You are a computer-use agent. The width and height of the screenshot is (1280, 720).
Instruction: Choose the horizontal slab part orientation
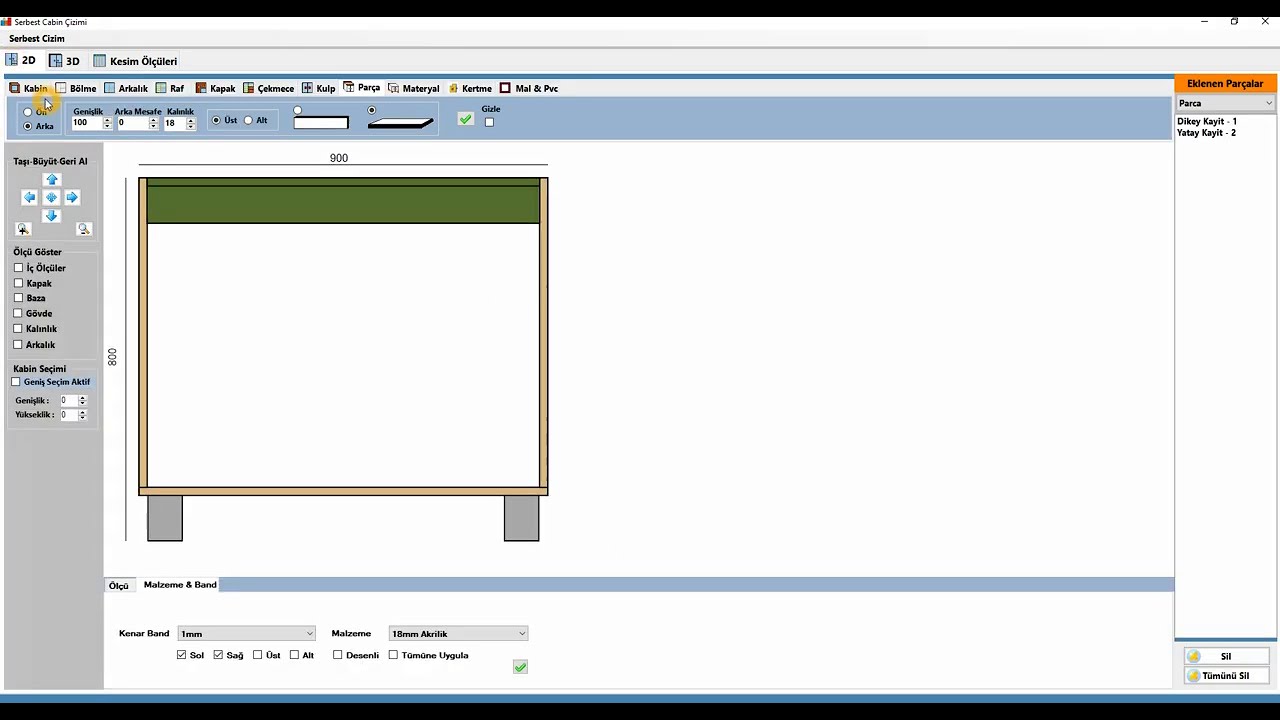point(372,110)
